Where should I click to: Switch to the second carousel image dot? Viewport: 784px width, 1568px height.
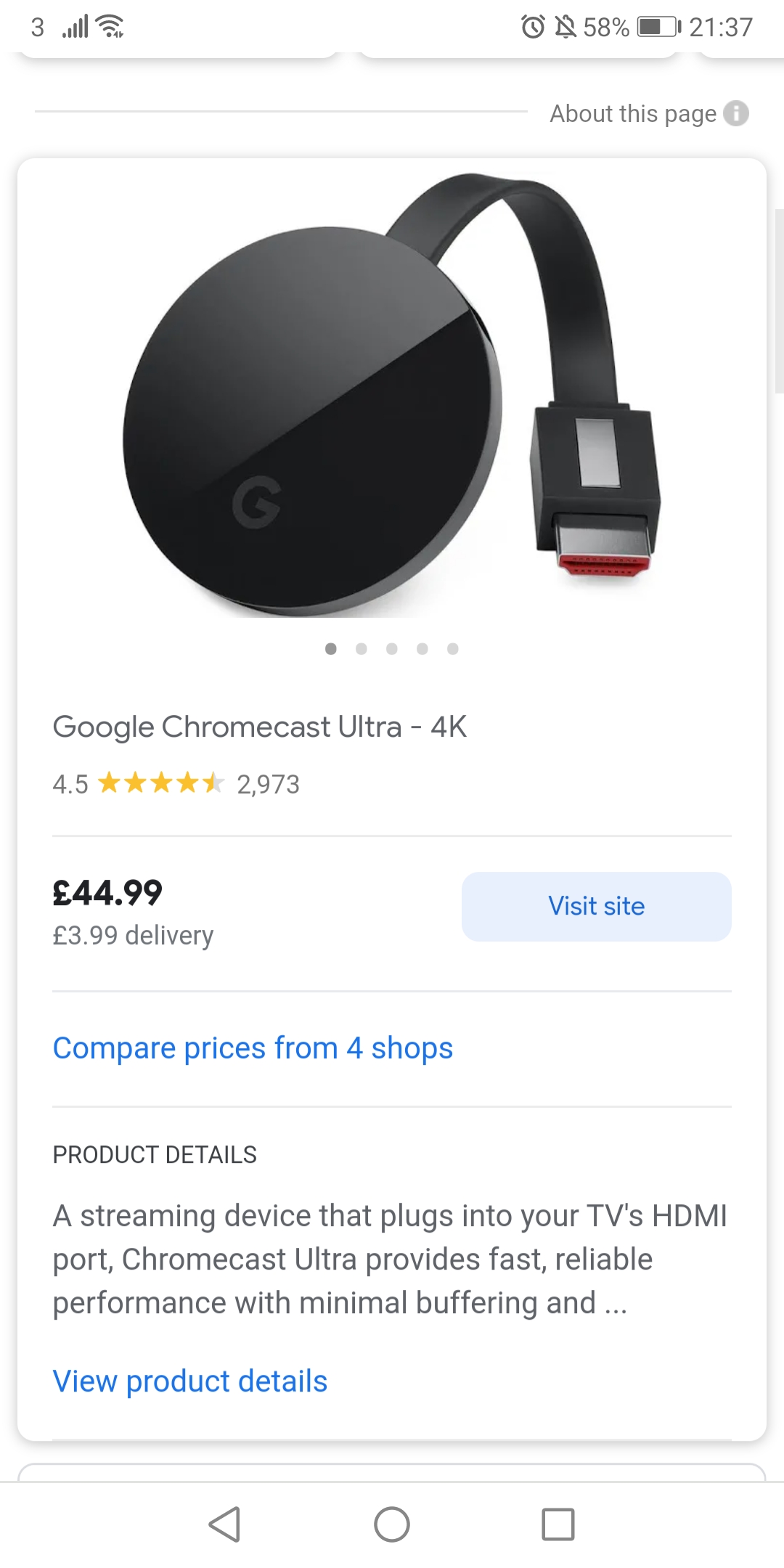coord(362,649)
